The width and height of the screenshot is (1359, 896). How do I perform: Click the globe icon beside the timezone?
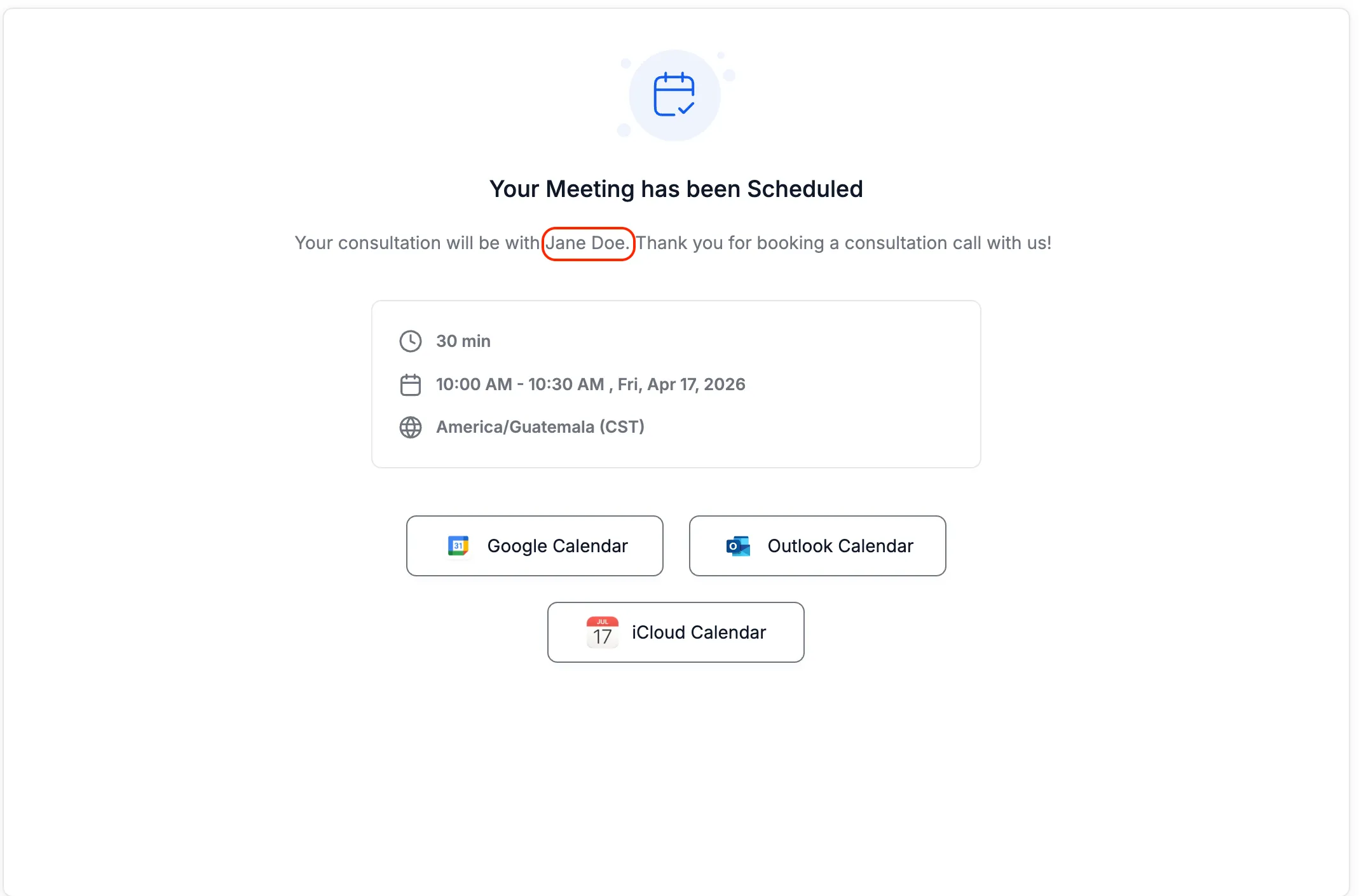tap(411, 427)
